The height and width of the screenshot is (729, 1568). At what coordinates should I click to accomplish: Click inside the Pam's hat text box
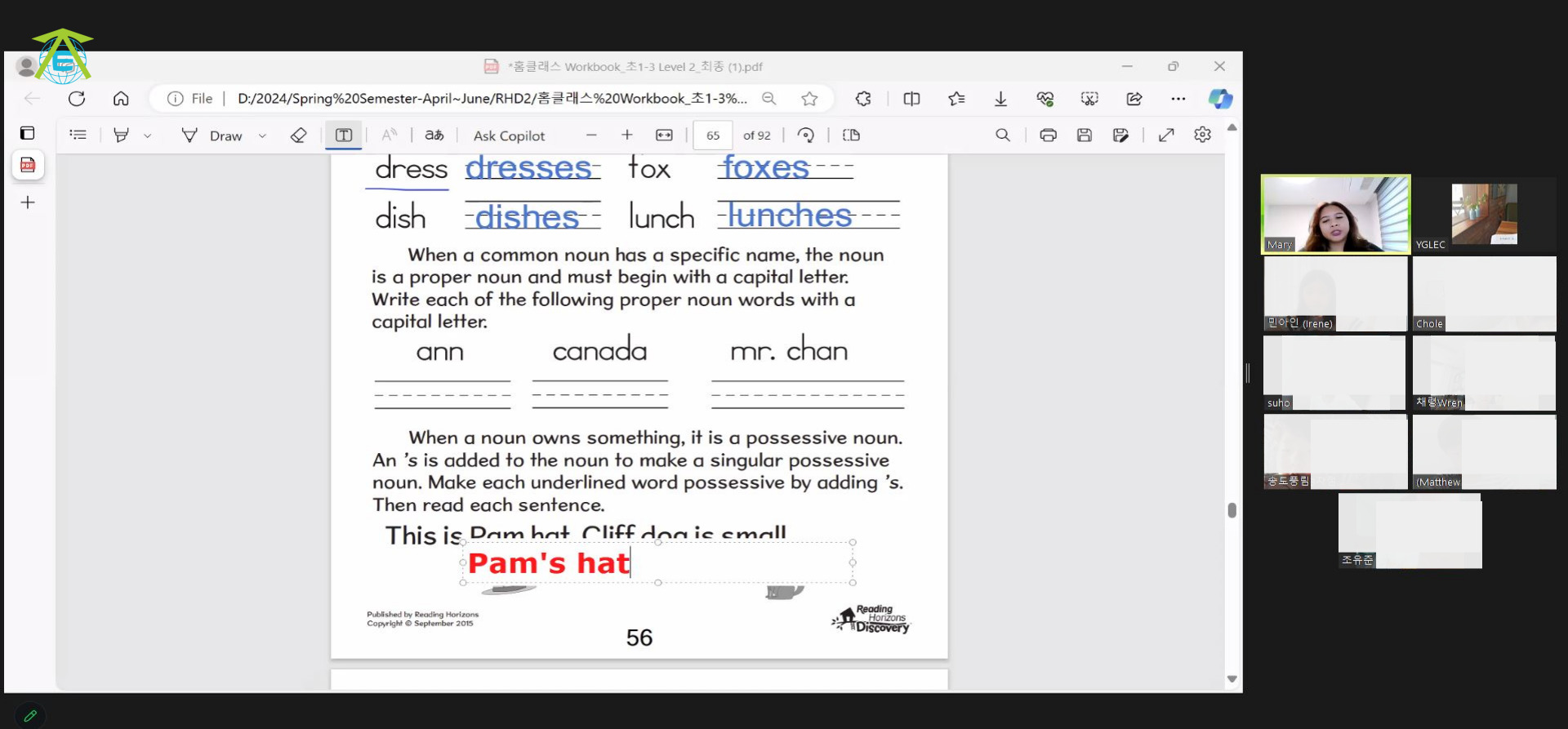(x=657, y=562)
